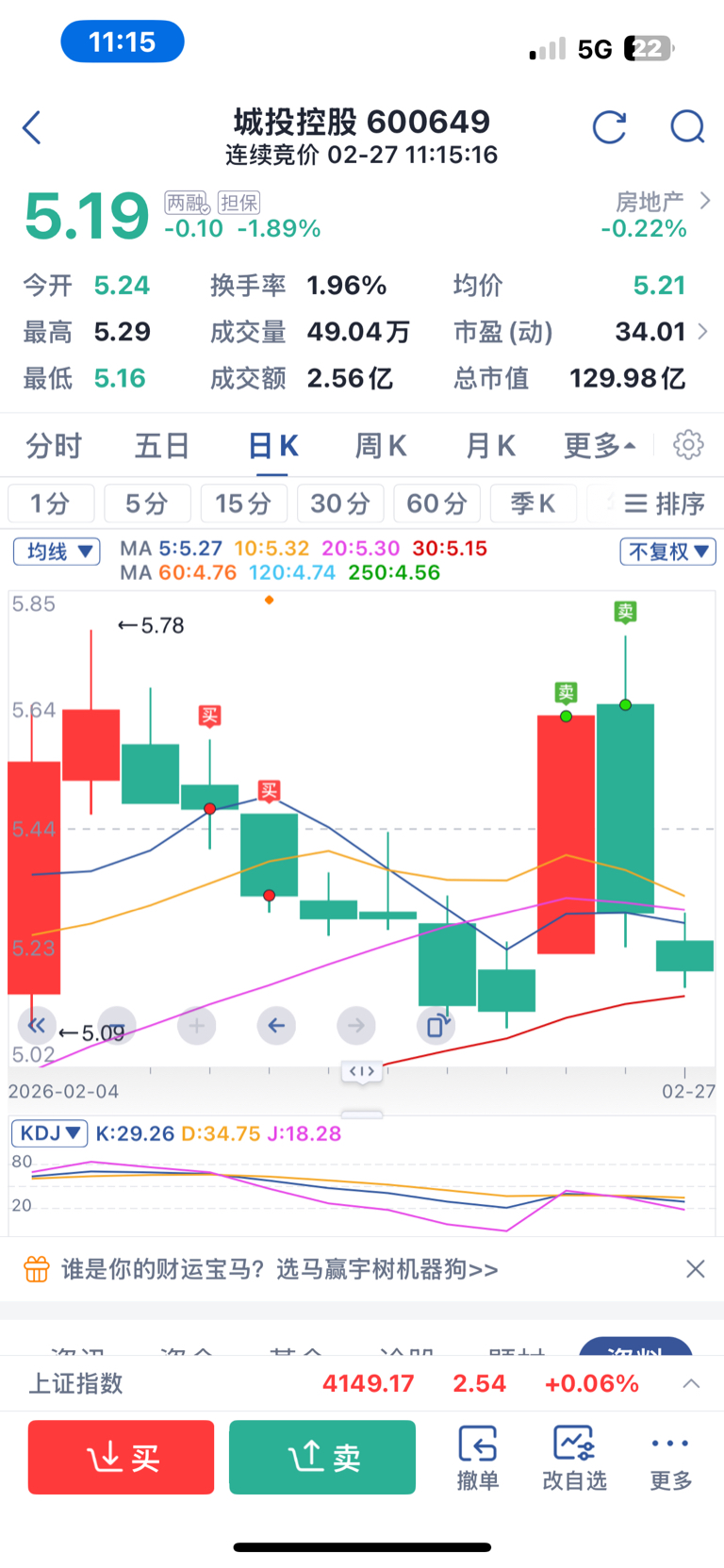The width and height of the screenshot is (724, 1568).
Task: Open the KDJ indicator dropdown
Action: pos(49,1133)
